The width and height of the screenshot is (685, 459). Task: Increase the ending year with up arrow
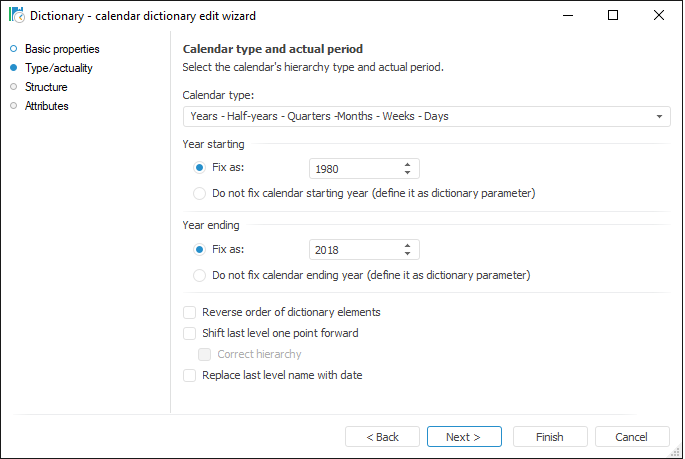(408, 245)
